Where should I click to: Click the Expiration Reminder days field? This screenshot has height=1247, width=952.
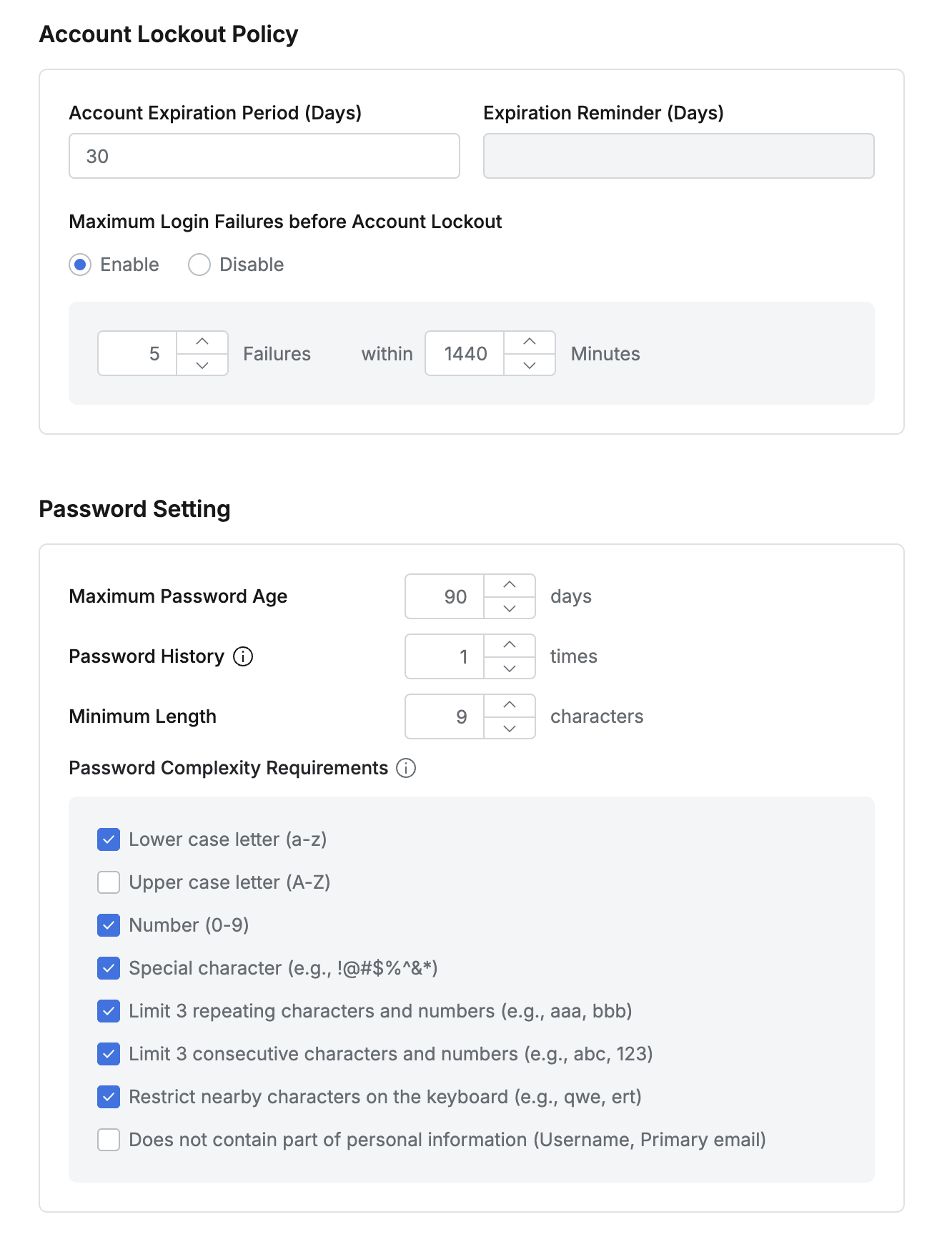(x=678, y=156)
